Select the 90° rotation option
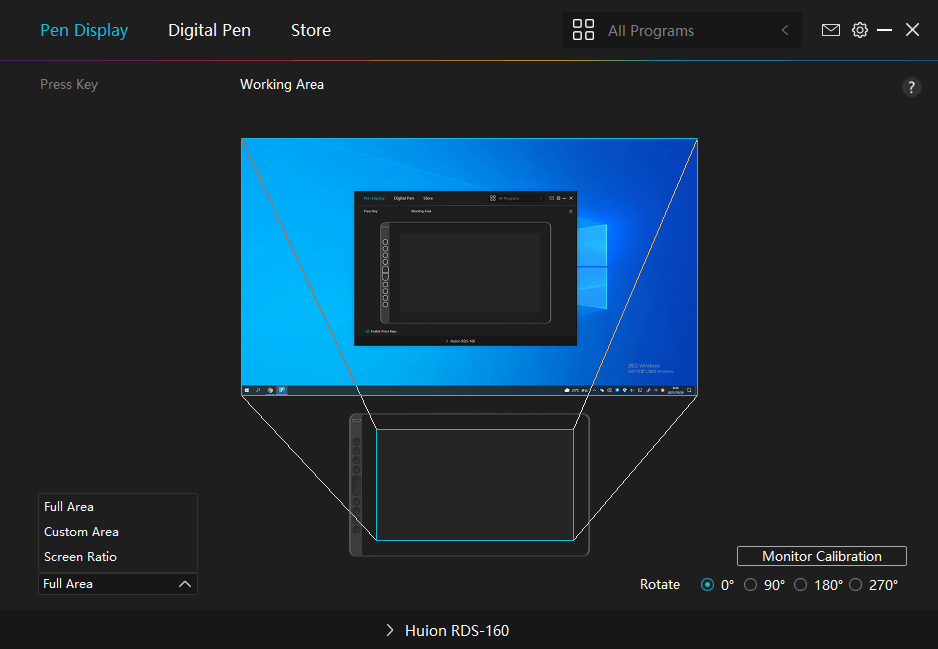 pyautogui.click(x=751, y=585)
